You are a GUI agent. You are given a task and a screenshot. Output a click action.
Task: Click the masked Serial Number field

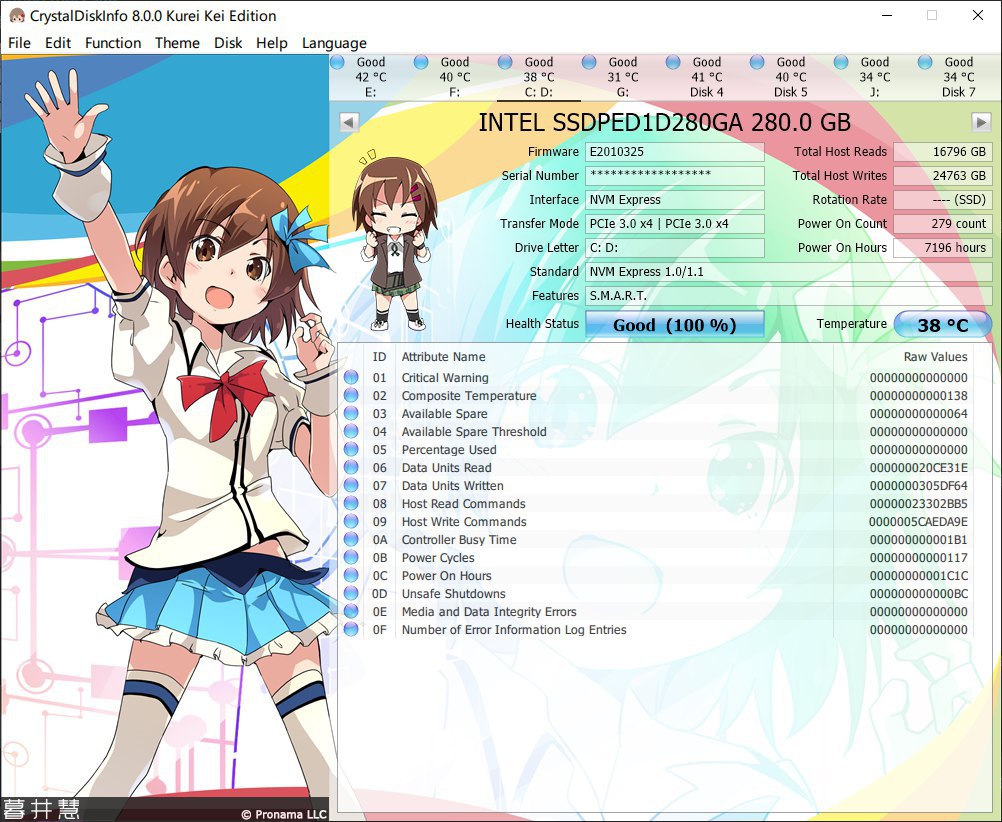point(675,175)
